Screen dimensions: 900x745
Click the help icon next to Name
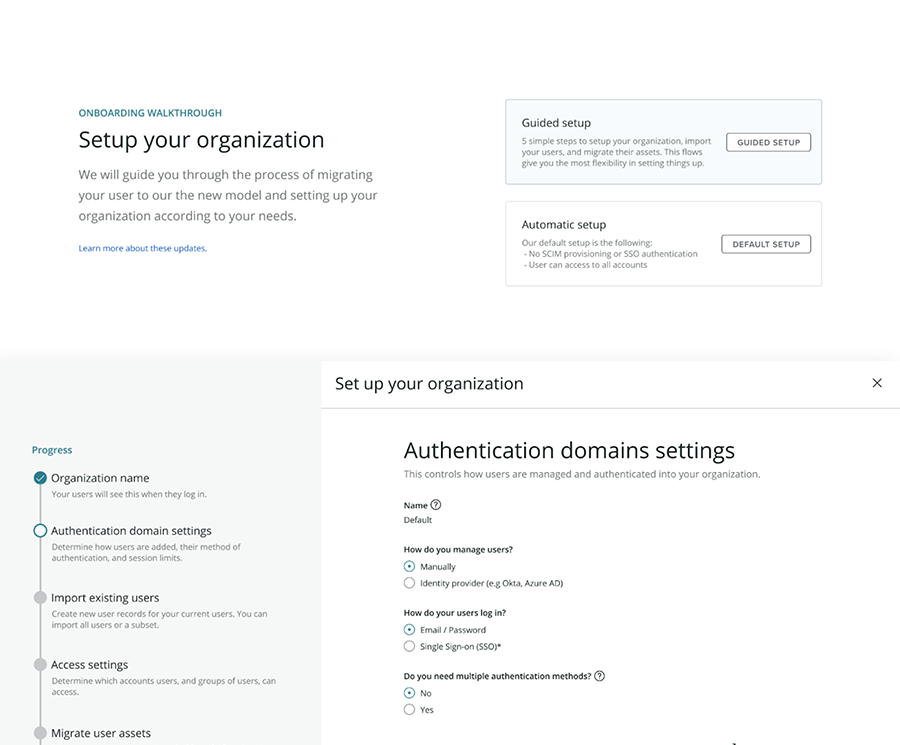point(436,505)
